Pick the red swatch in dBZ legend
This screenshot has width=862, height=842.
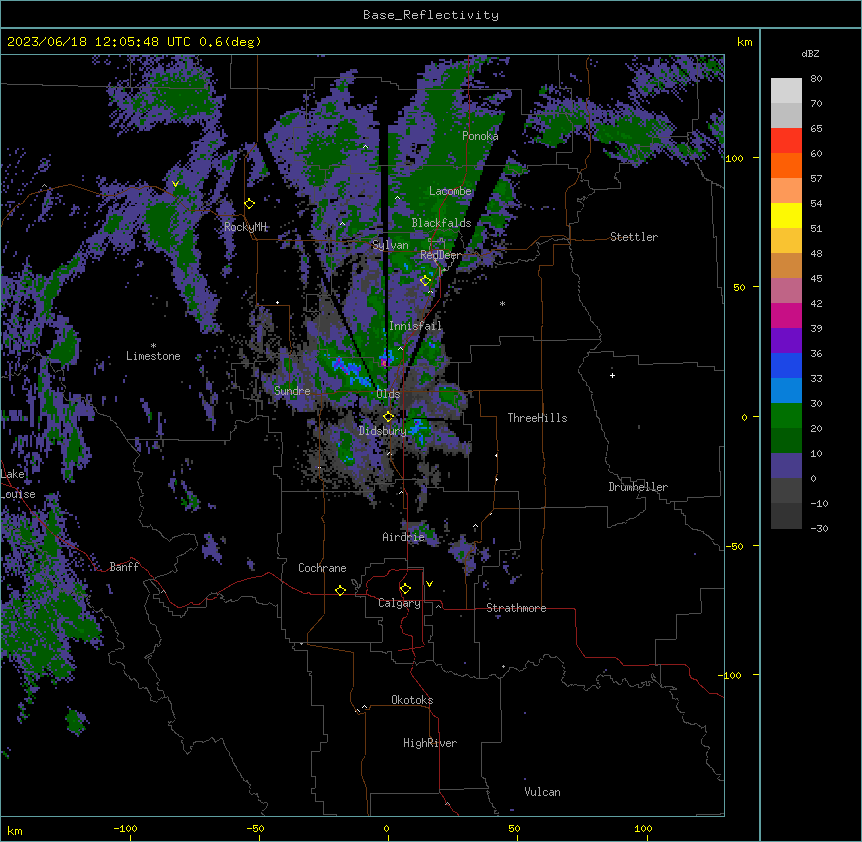click(786, 140)
